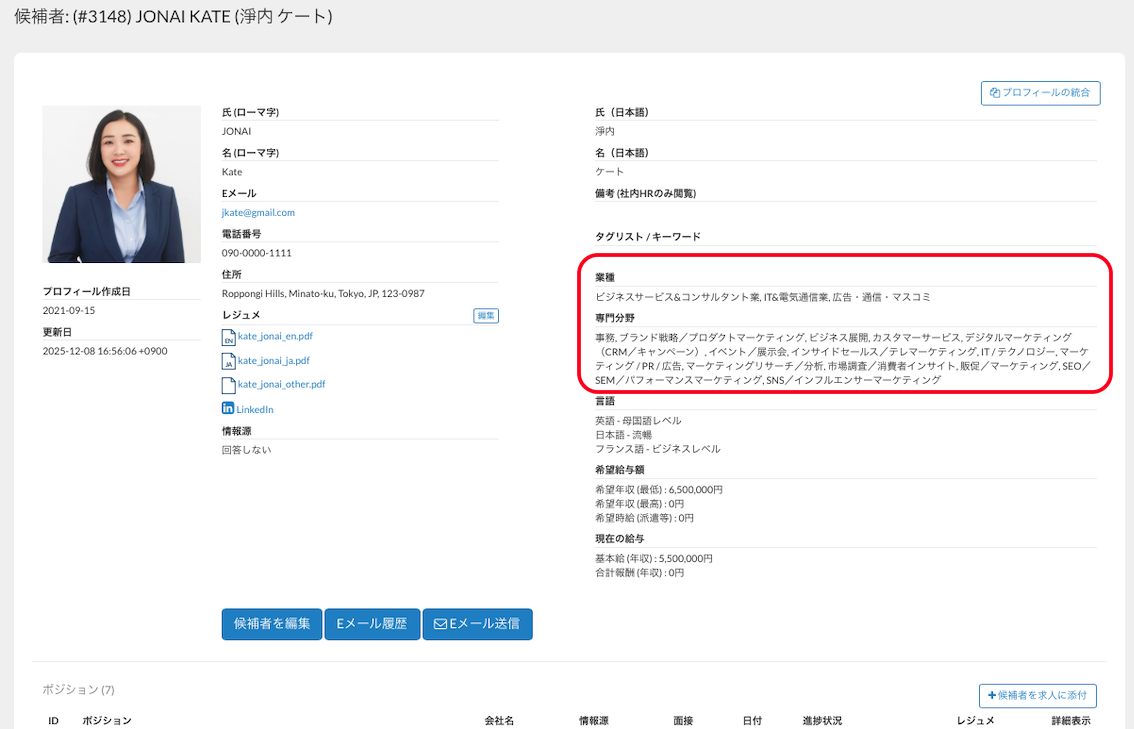This screenshot has height=729, width=1134.
Task: Click the LinkedIn logo icon
Action: point(228,409)
